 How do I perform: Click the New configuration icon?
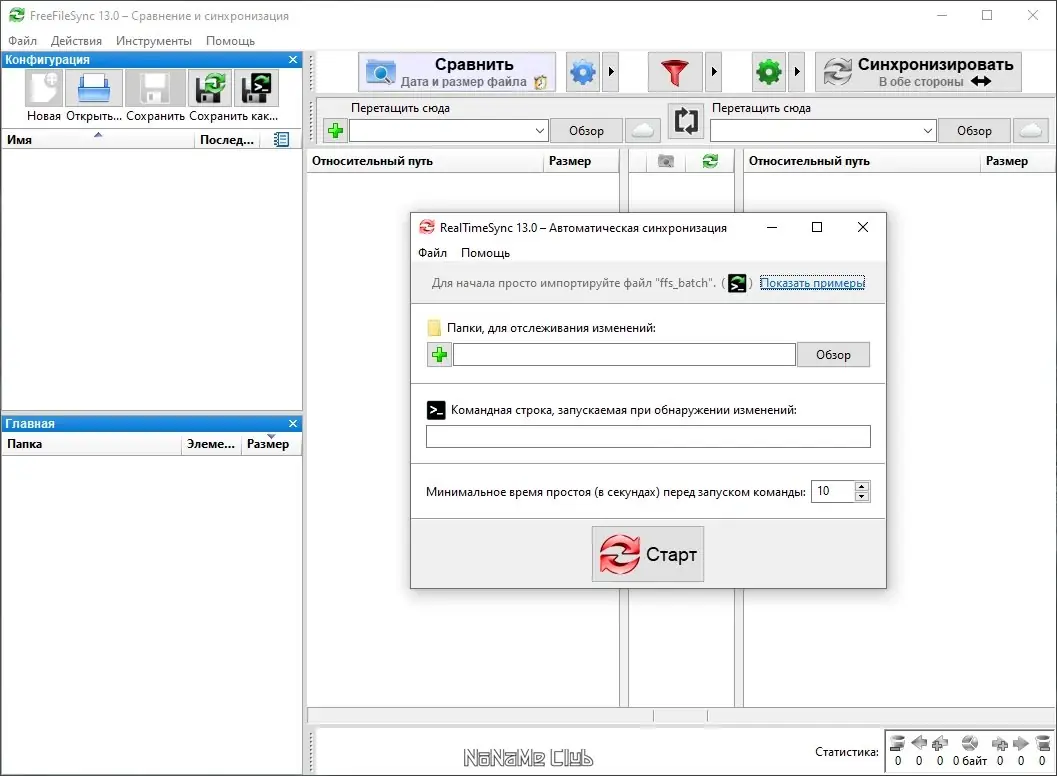[44, 88]
